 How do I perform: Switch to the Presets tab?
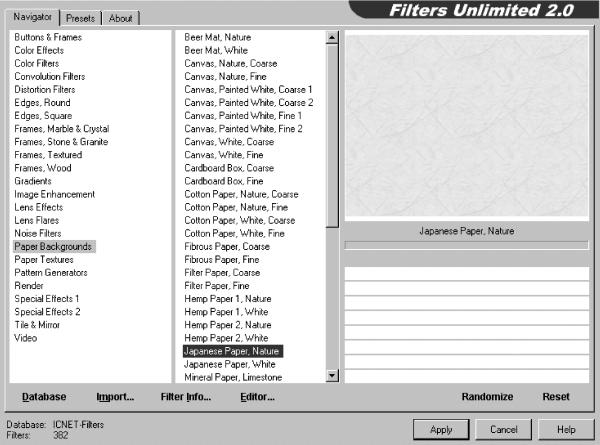coord(80,18)
